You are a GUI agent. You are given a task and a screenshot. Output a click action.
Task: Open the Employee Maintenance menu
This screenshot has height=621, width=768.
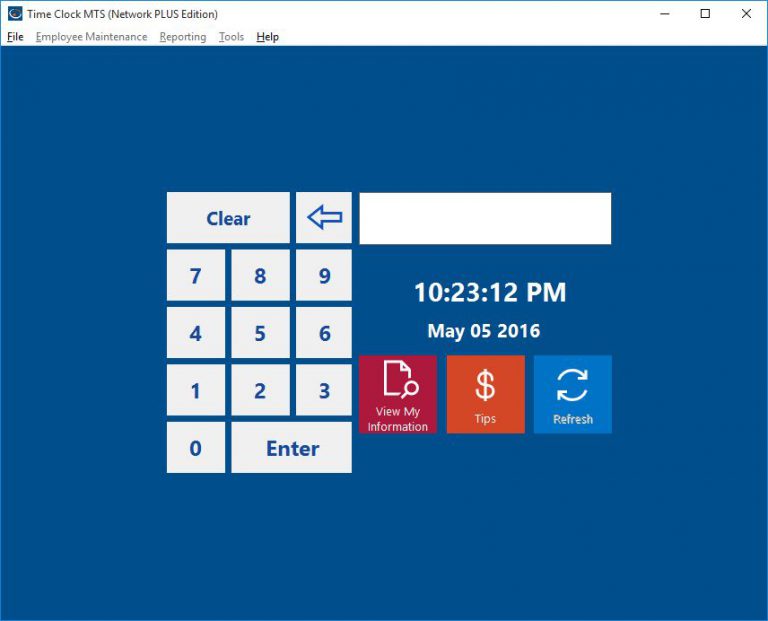coord(92,37)
